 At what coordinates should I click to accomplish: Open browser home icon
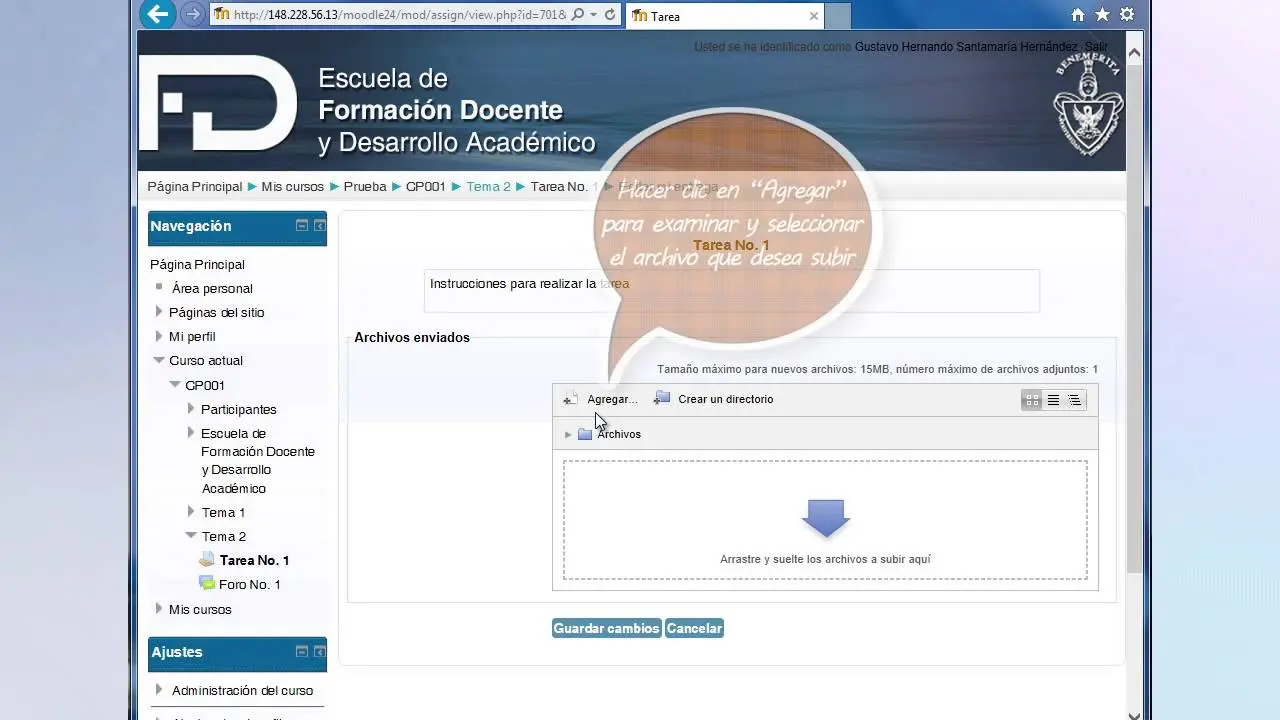pyautogui.click(x=1078, y=15)
